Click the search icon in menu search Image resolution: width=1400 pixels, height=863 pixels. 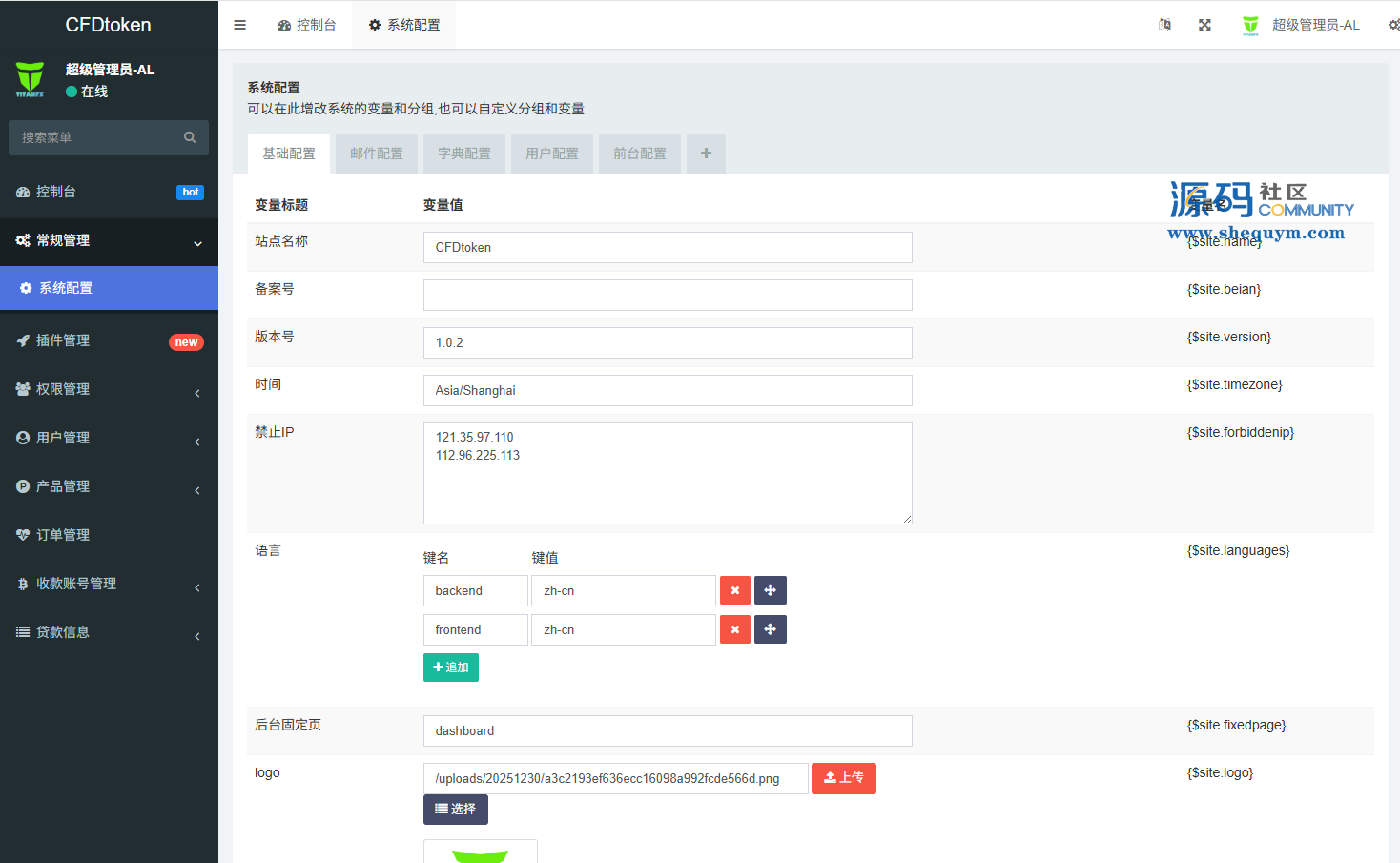coord(190,137)
